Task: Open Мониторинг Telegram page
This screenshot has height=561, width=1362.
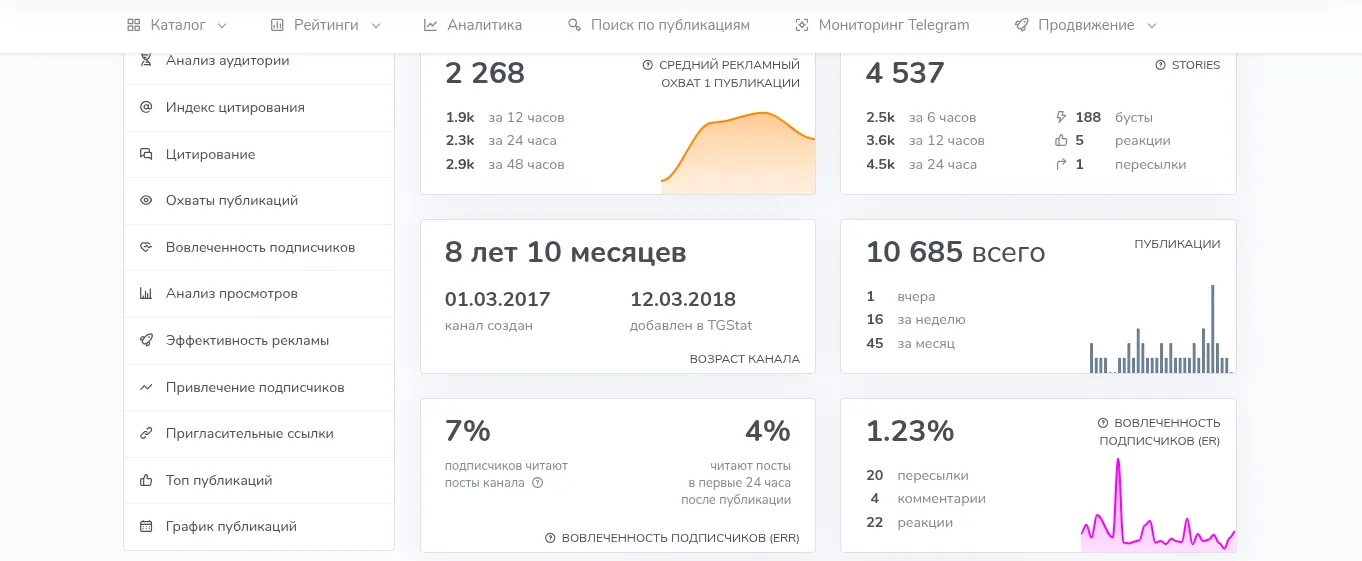Action: (x=882, y=25)
